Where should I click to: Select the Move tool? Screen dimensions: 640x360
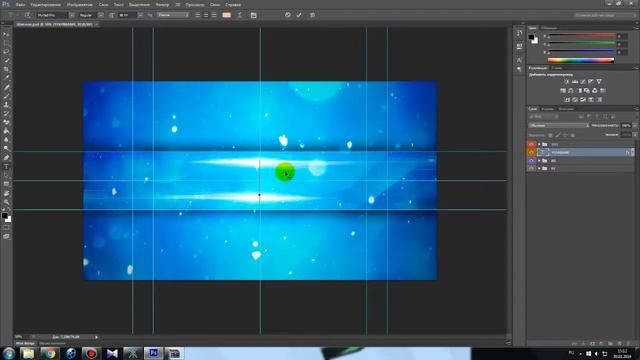[x=6, y=34]
